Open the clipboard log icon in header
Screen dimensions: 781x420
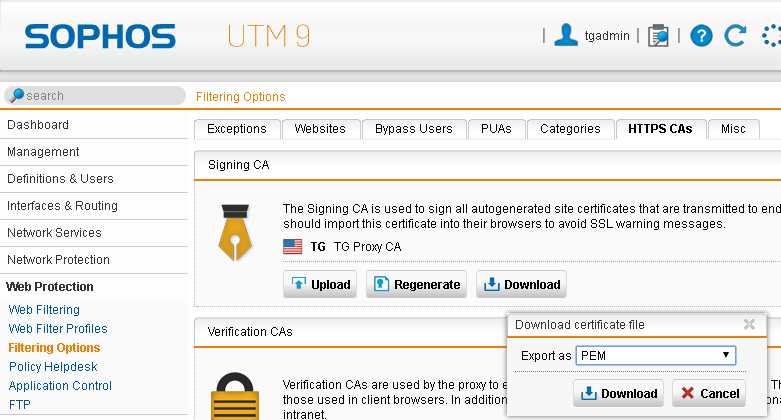point(658,36)
